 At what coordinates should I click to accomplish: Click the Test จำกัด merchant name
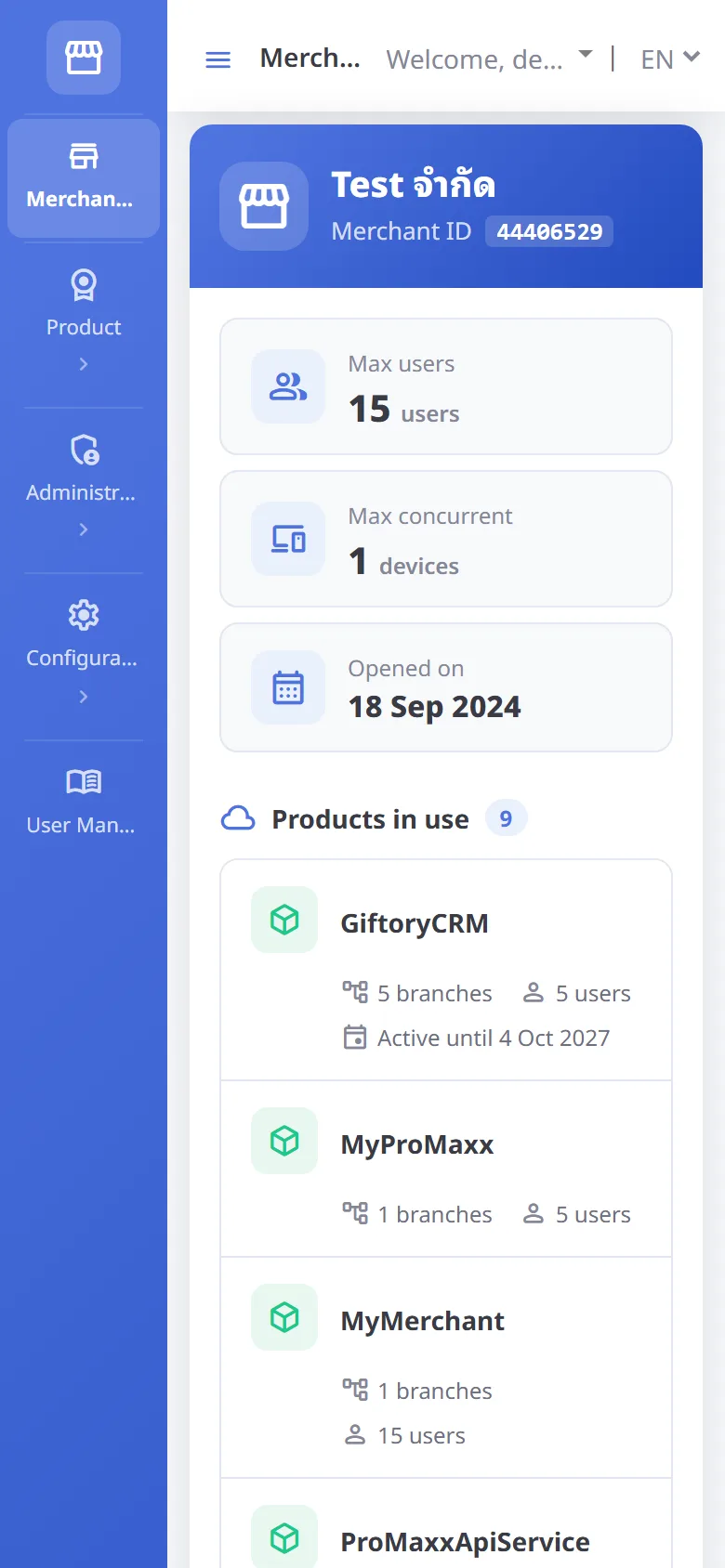pos(413,184)
